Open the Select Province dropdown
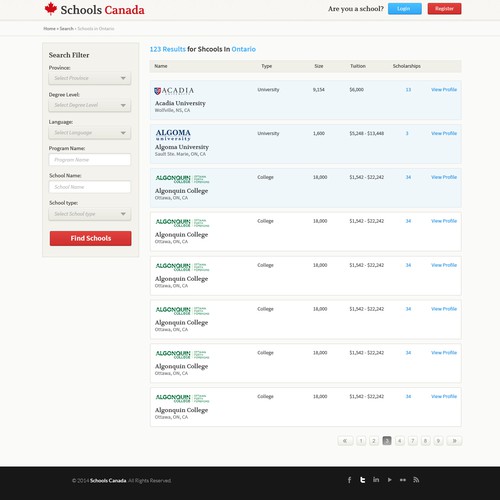500x500 pixels. point(90,78)
